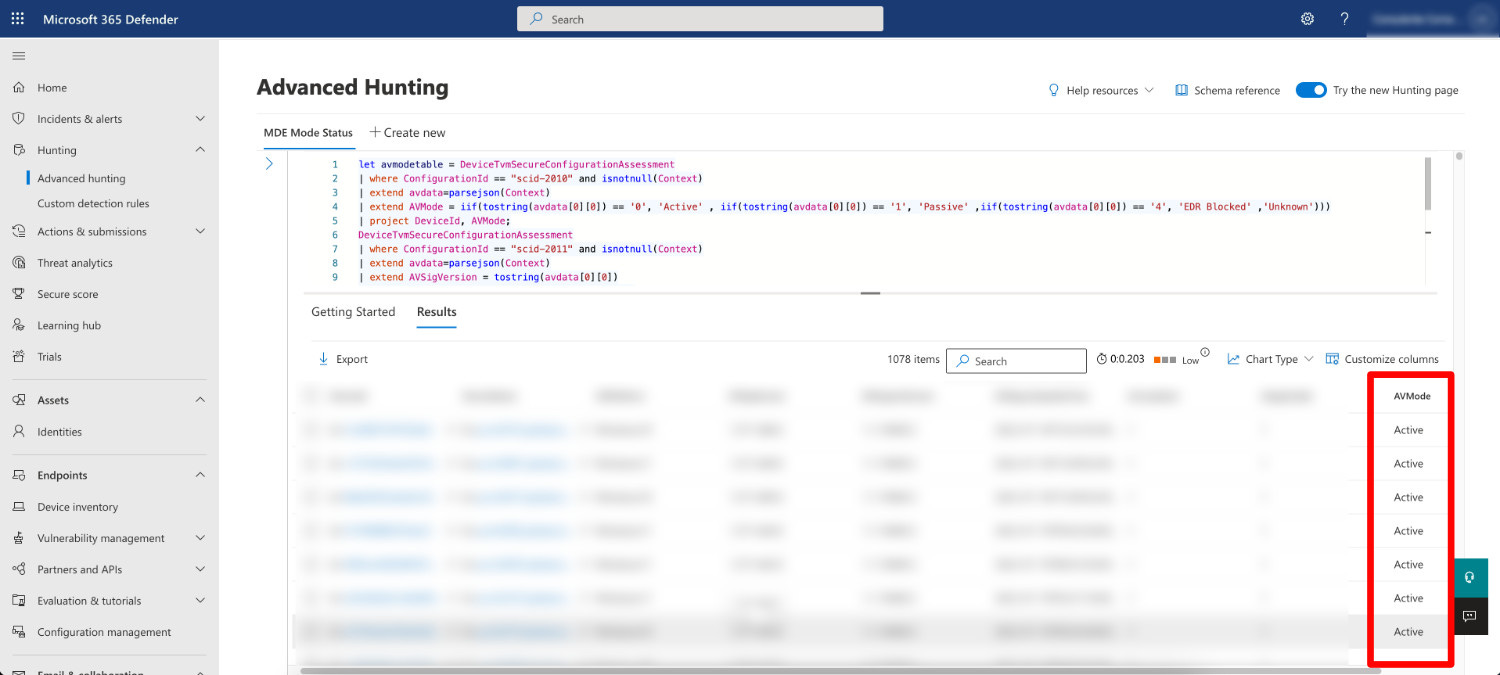Image resolution: width=1500 pixels, height=675 pixels.
Task: Click the 1078 items count
Action: tap(913, 359)
